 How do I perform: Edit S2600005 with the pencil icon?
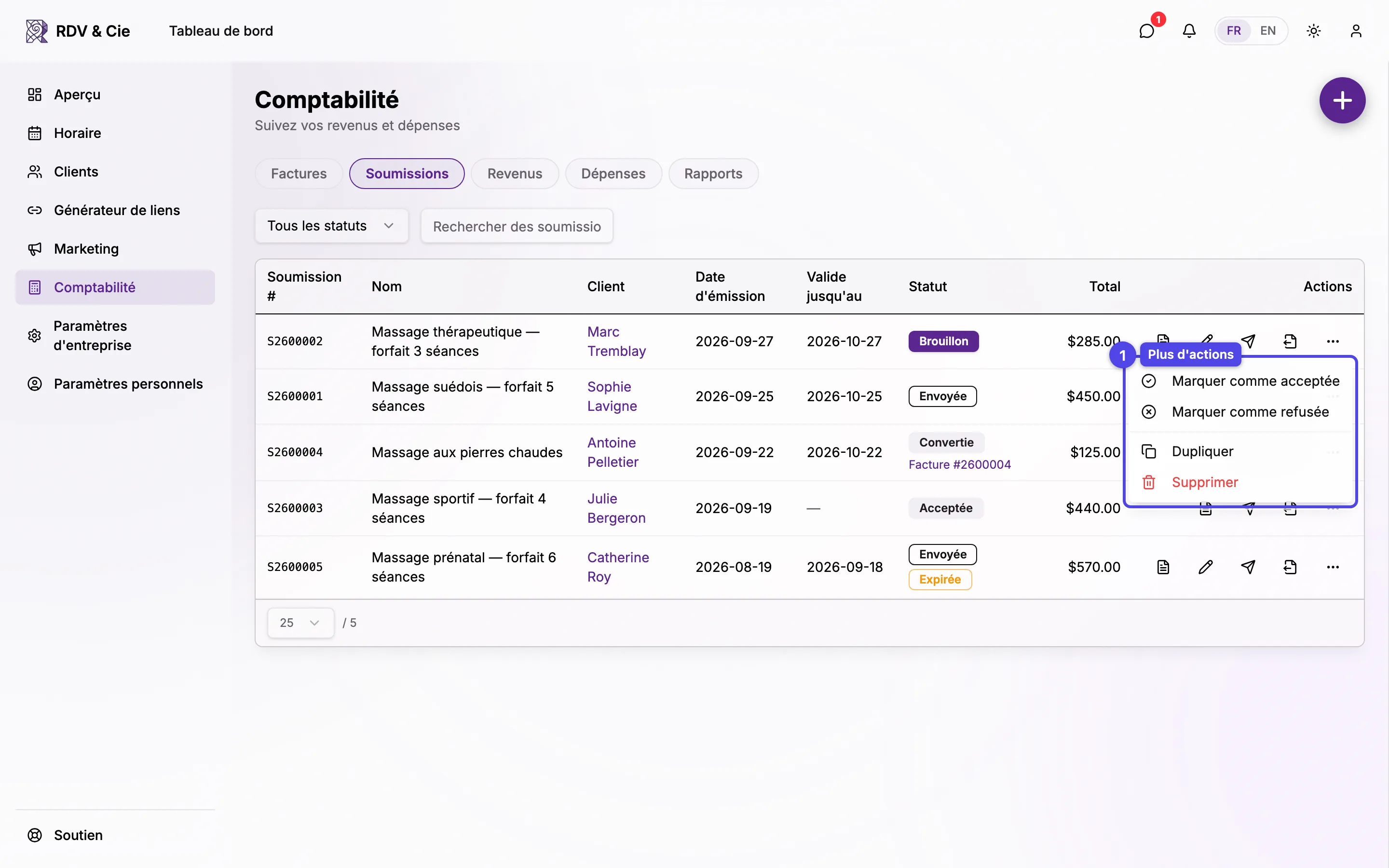[x=1205, y=567]
